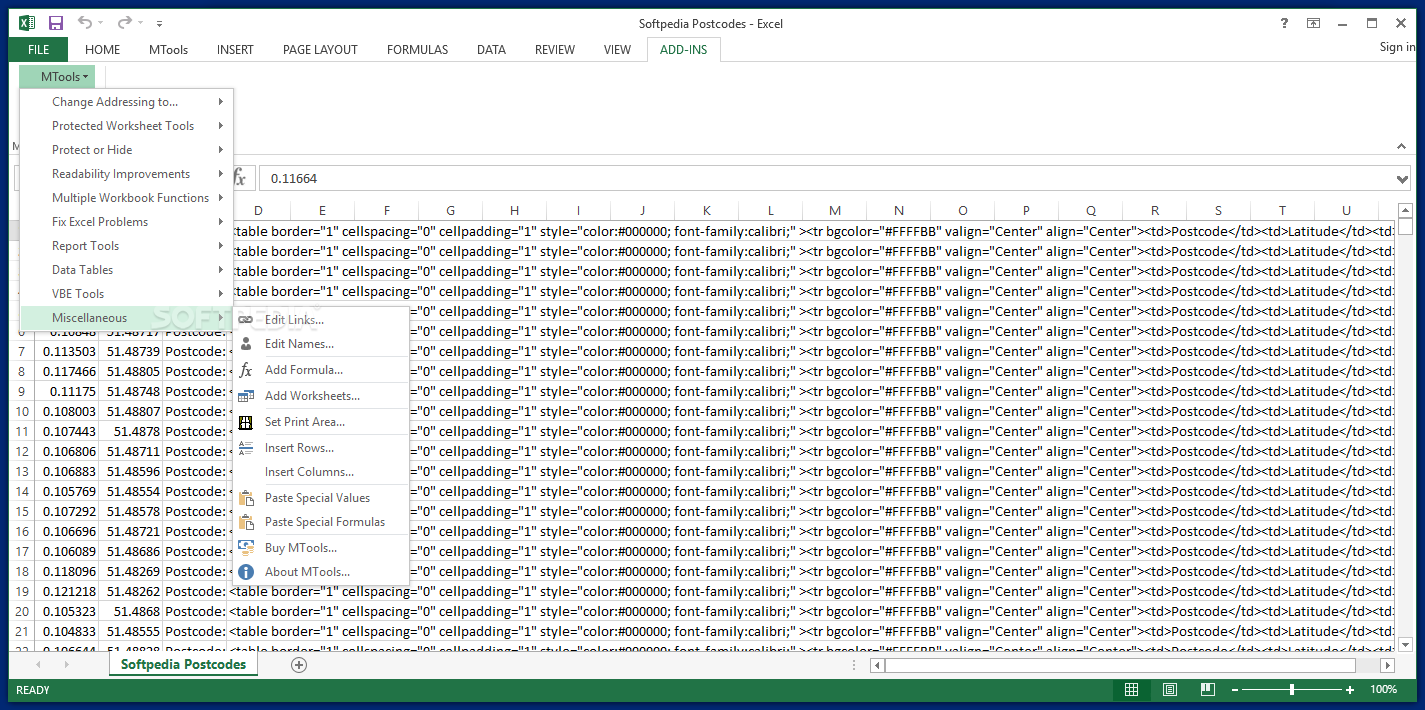This screenshot has height=710, width=1425.
Task: Click the Buy MTools icon
Action: click(246, 548)
